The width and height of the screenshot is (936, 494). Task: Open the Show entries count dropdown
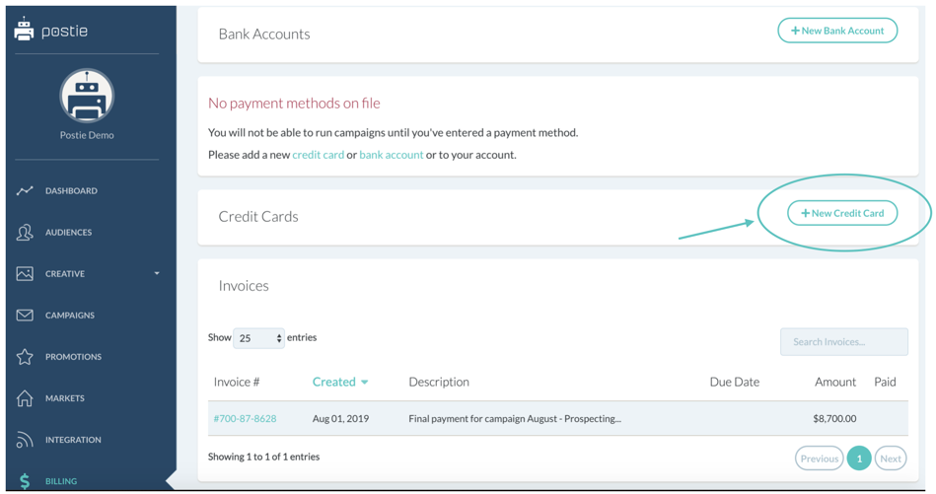(x=258, y=338)
